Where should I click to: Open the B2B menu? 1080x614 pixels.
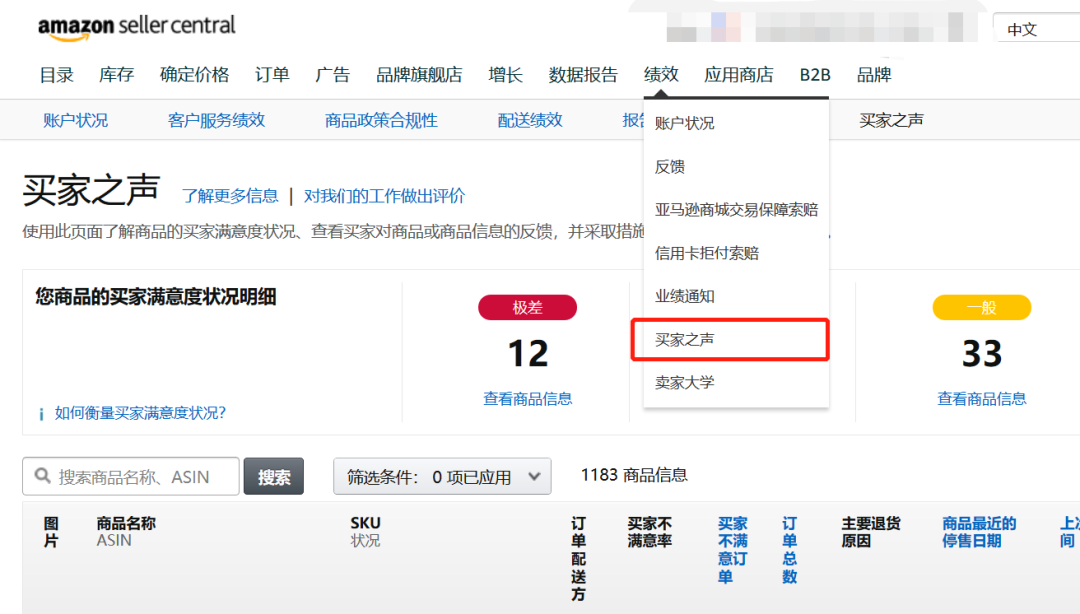coord(815,74)
